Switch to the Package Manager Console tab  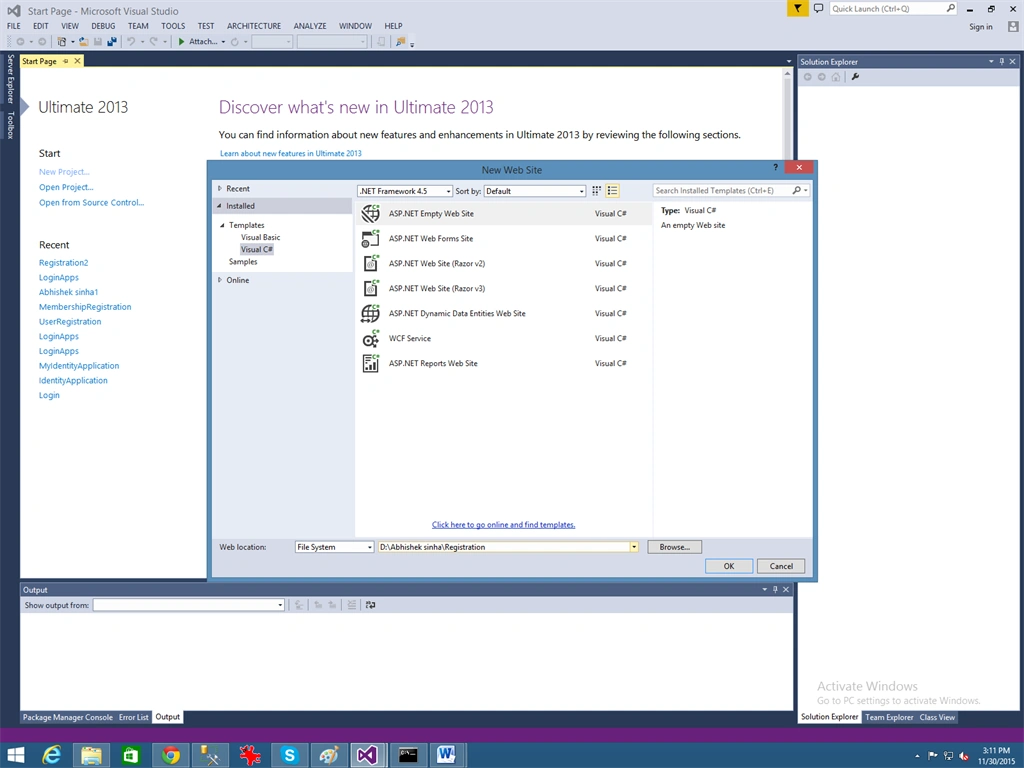tap(67, 717)
